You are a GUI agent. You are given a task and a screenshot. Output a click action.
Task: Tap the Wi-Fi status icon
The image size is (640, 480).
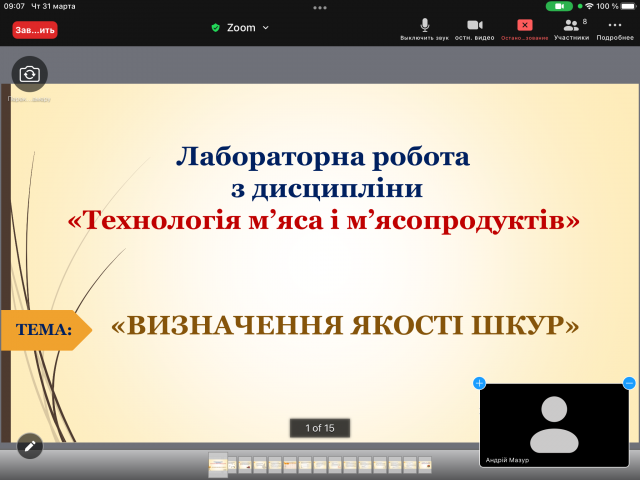pos(589,6)
